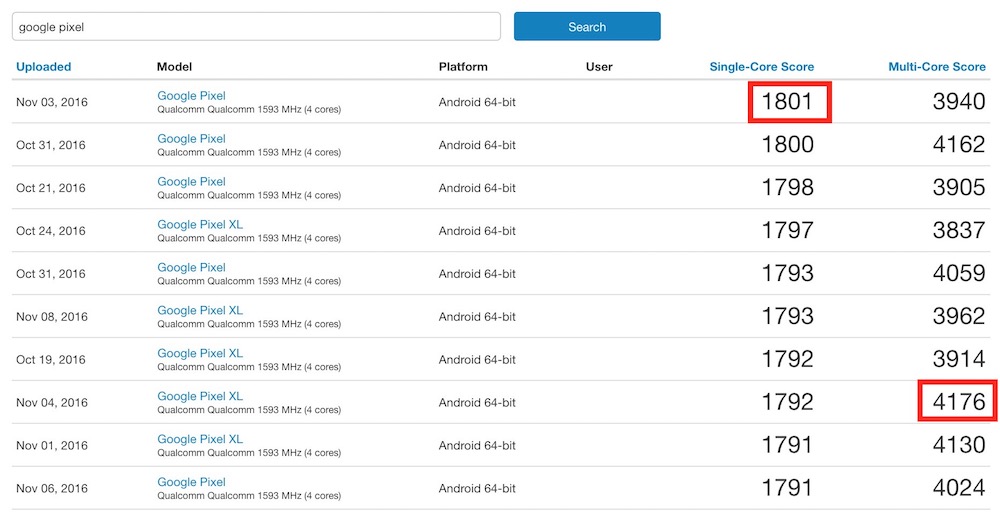Sort by Single-Core Score header
The width and height of the screenshot is (1000, 514).
(761, 67)
